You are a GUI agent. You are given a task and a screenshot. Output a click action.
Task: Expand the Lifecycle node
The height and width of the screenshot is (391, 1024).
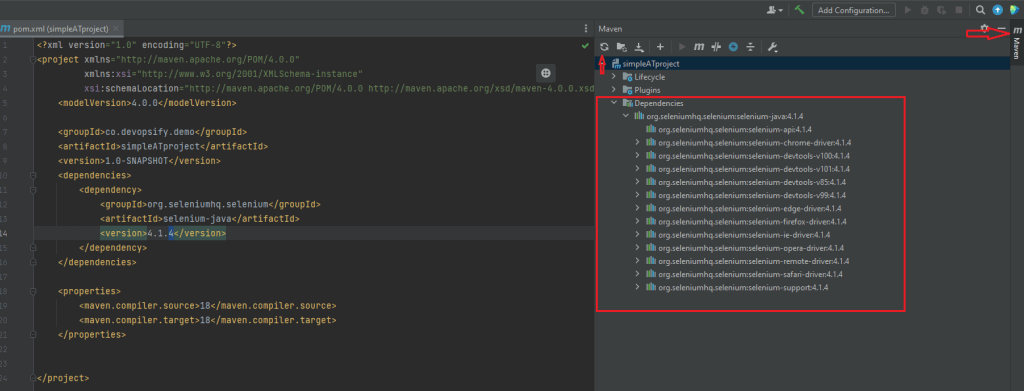(x=613, y=76)
